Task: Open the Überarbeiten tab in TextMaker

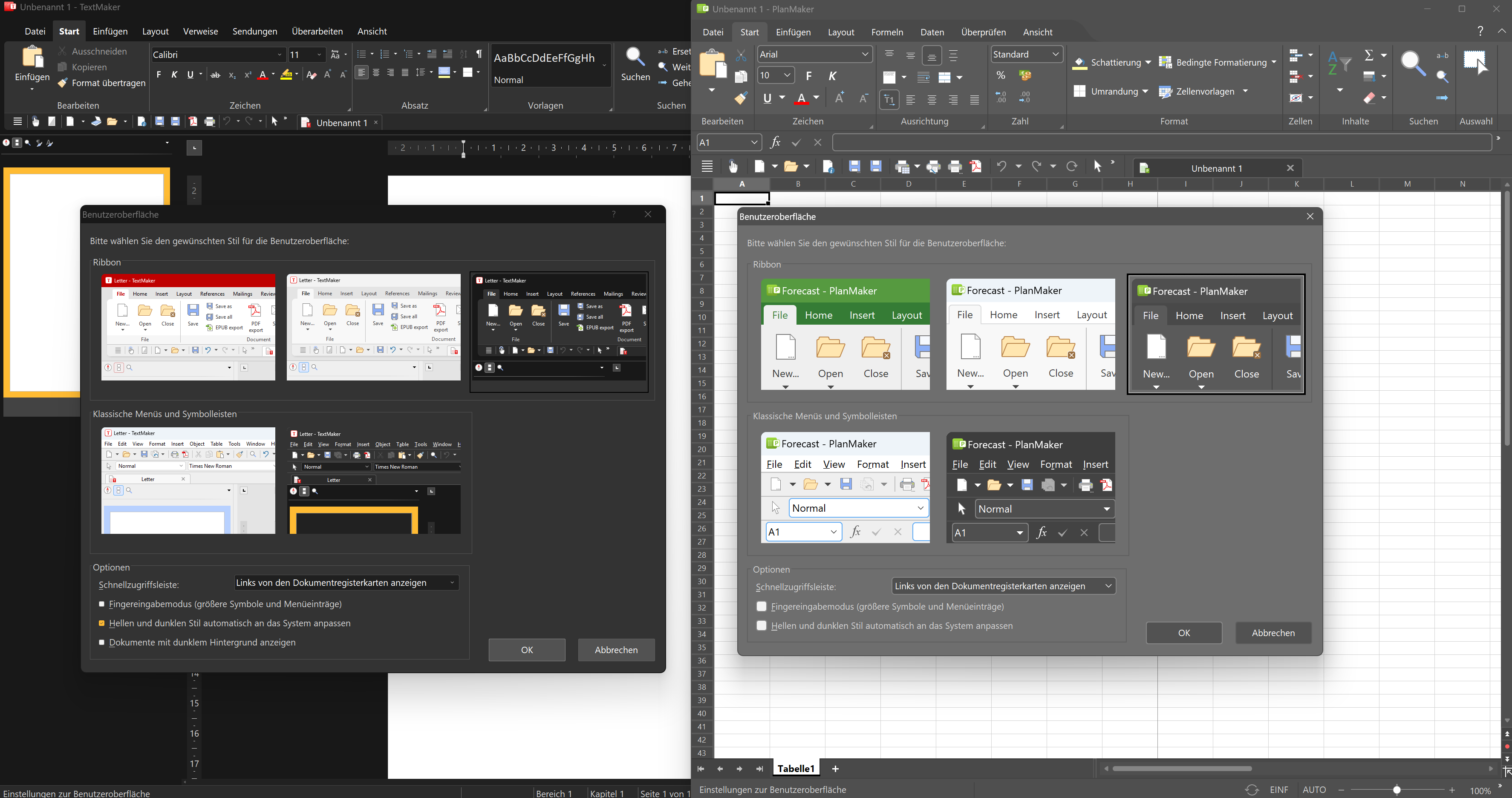Action: 317,31
